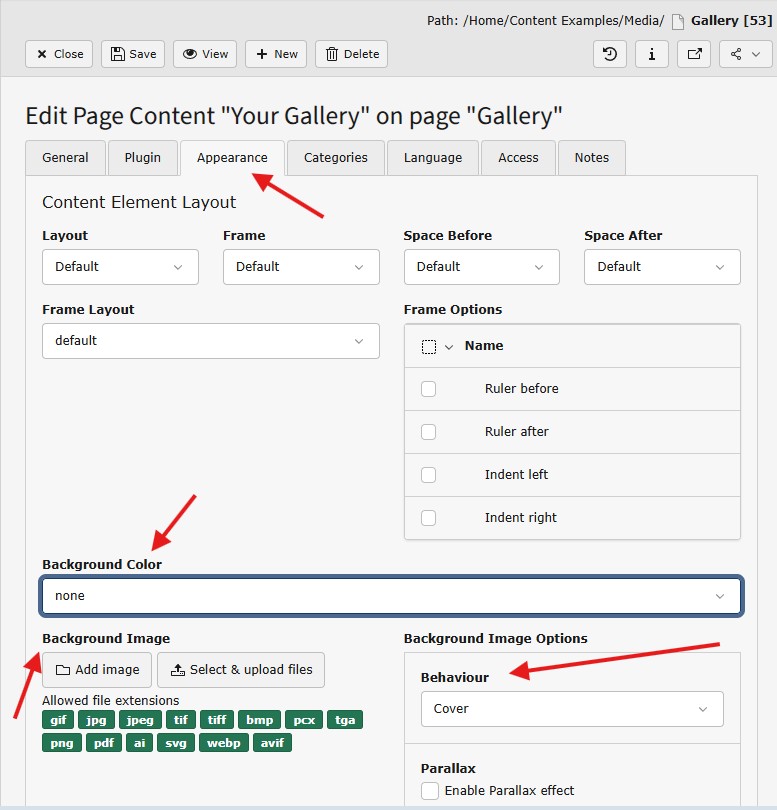The width and height of the screenshot is (777, 810).
Task: Click New to create content element
Action: 276,54
